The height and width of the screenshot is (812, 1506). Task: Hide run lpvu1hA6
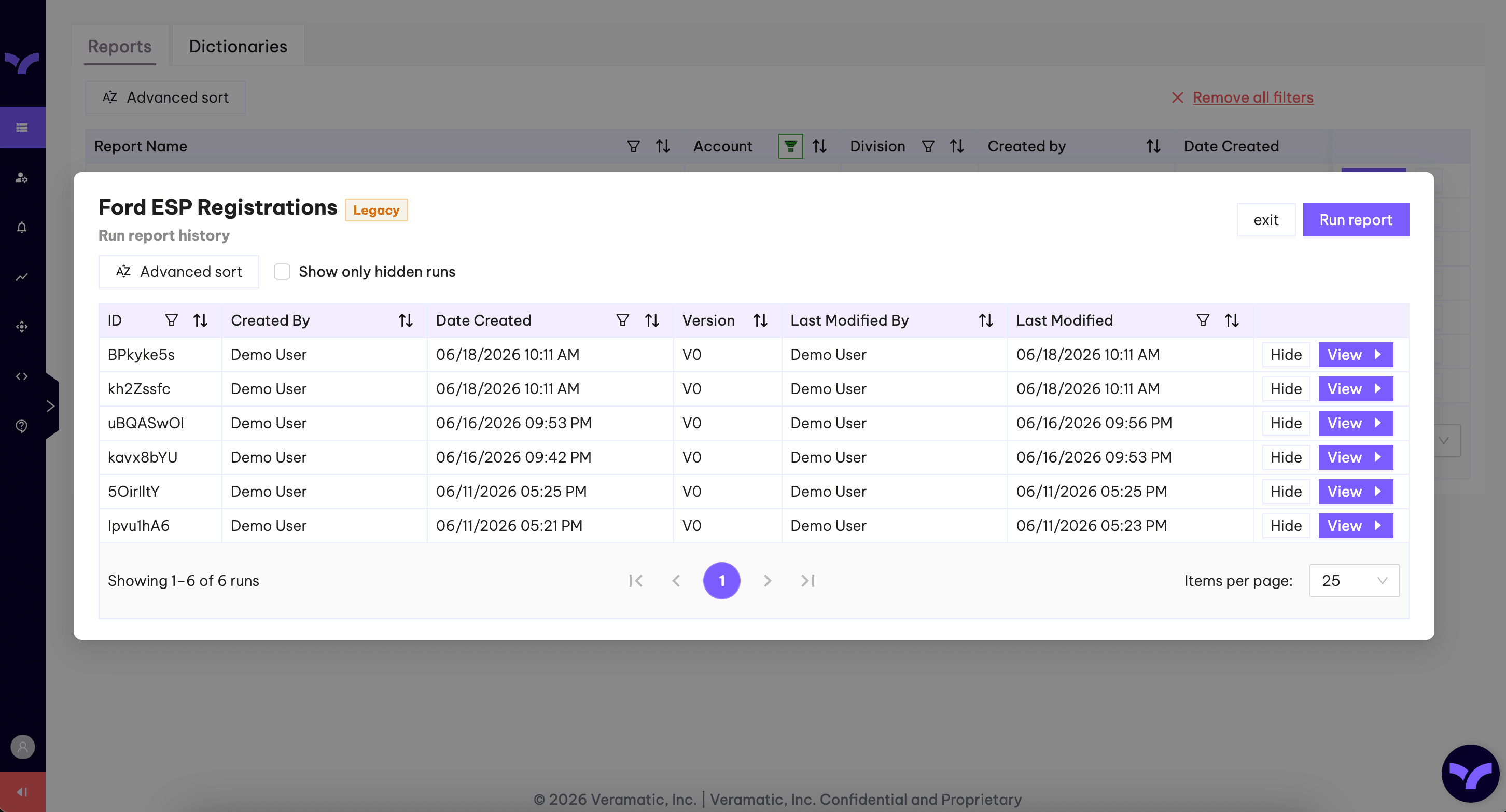(x=1286, y=526)
